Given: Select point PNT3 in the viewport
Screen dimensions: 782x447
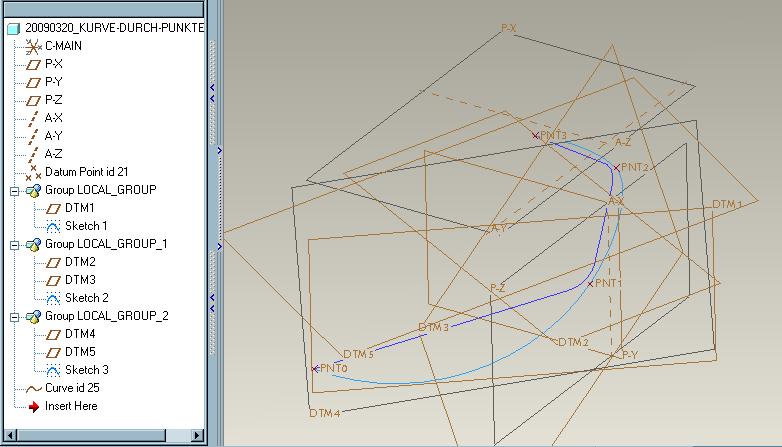Looking at the screenshot, I should pos(535,135).
